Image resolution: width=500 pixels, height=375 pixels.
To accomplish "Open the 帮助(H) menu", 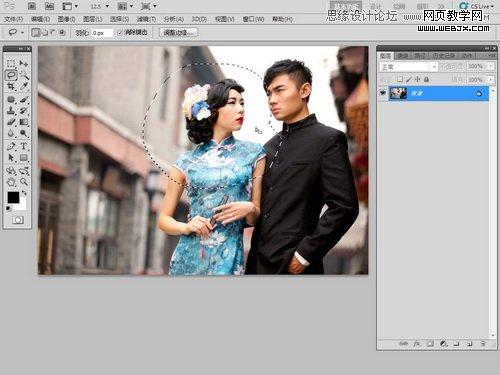I will (282, 19).
